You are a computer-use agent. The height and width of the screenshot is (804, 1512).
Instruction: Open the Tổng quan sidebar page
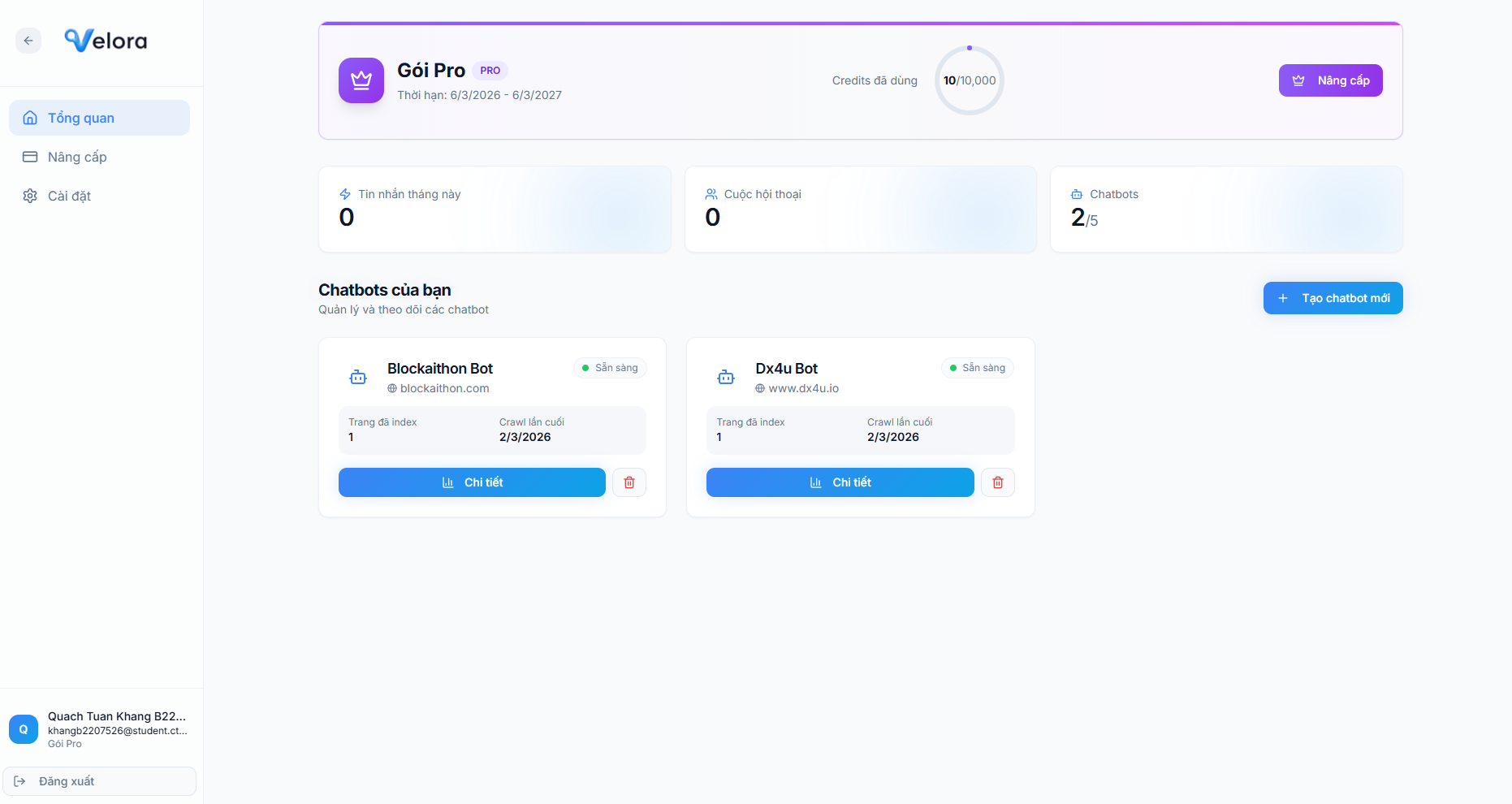pyautogui.click(x=99, y=118)
